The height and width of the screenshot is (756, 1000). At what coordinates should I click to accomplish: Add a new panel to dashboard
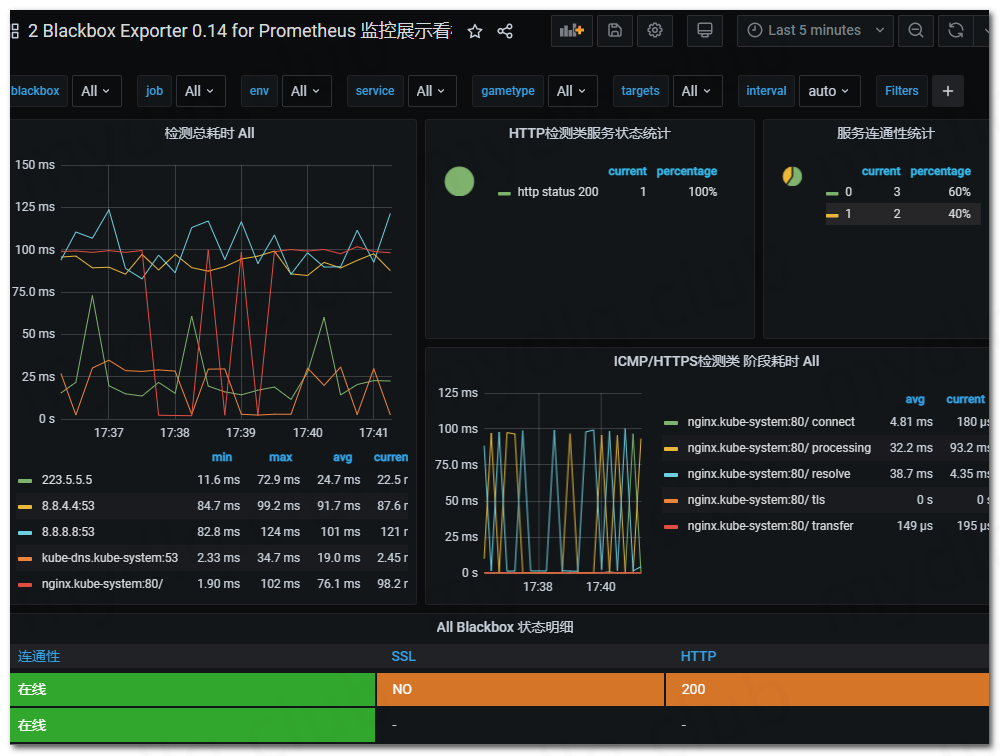(x=571, y=31)
